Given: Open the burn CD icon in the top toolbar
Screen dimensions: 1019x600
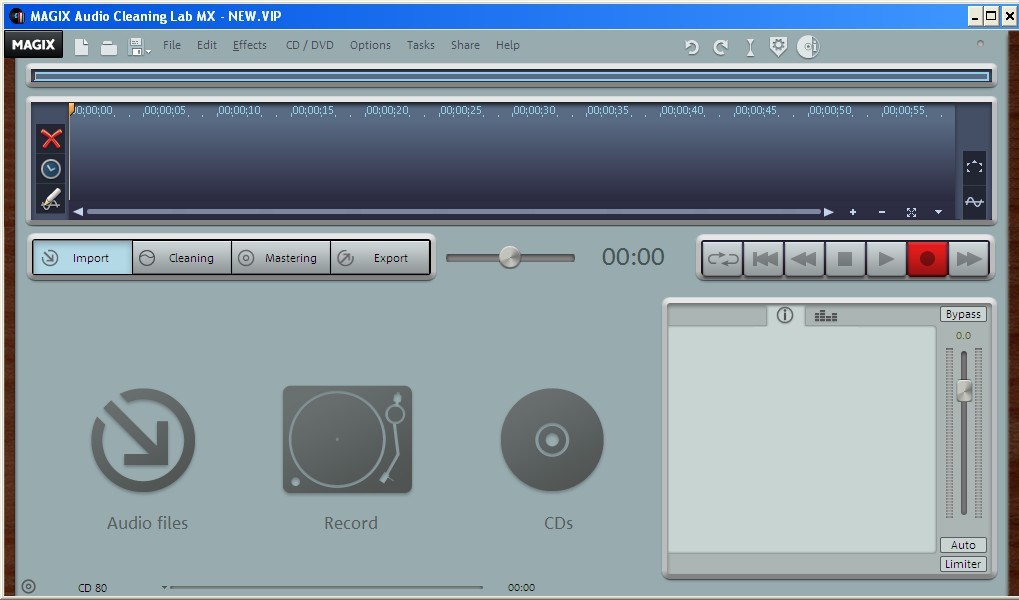Looking at the screenshot, I should (808, 45).
